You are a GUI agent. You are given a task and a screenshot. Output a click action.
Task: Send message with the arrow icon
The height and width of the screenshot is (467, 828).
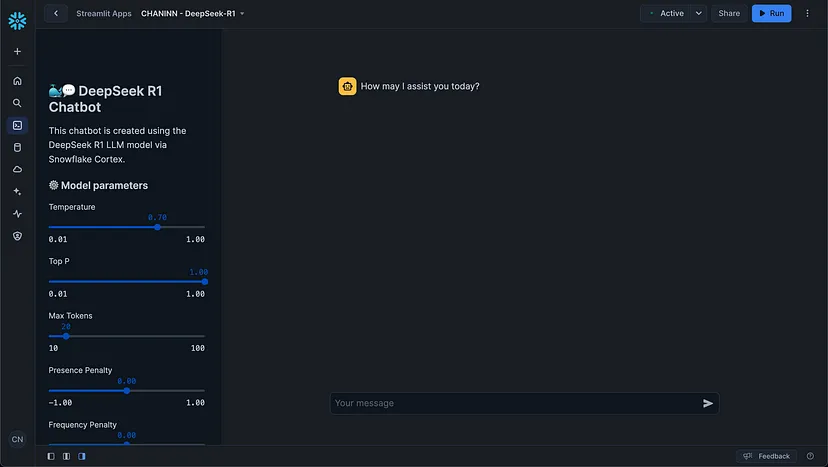[x=708, y=404]
